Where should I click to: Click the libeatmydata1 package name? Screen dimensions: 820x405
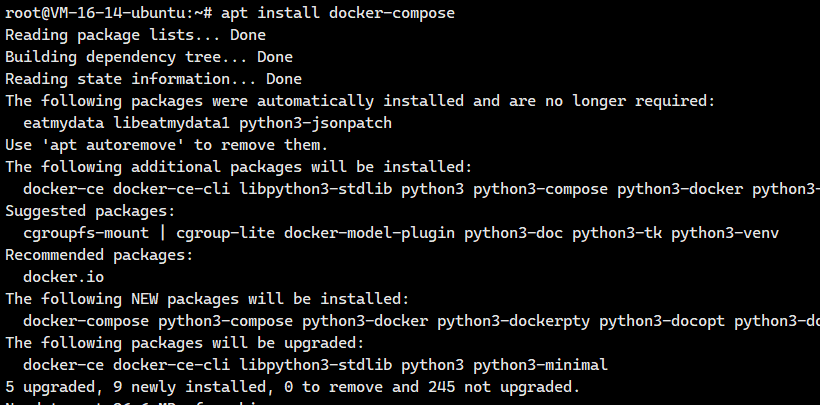tap(172, 123)
